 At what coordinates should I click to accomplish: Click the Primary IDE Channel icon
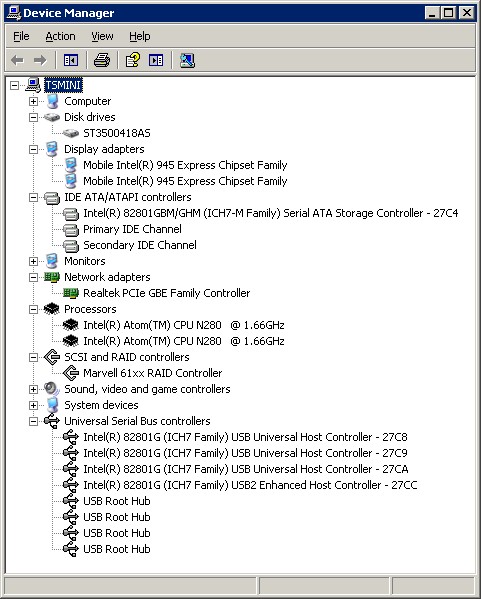pyautogui.click(x=71, y=230)
